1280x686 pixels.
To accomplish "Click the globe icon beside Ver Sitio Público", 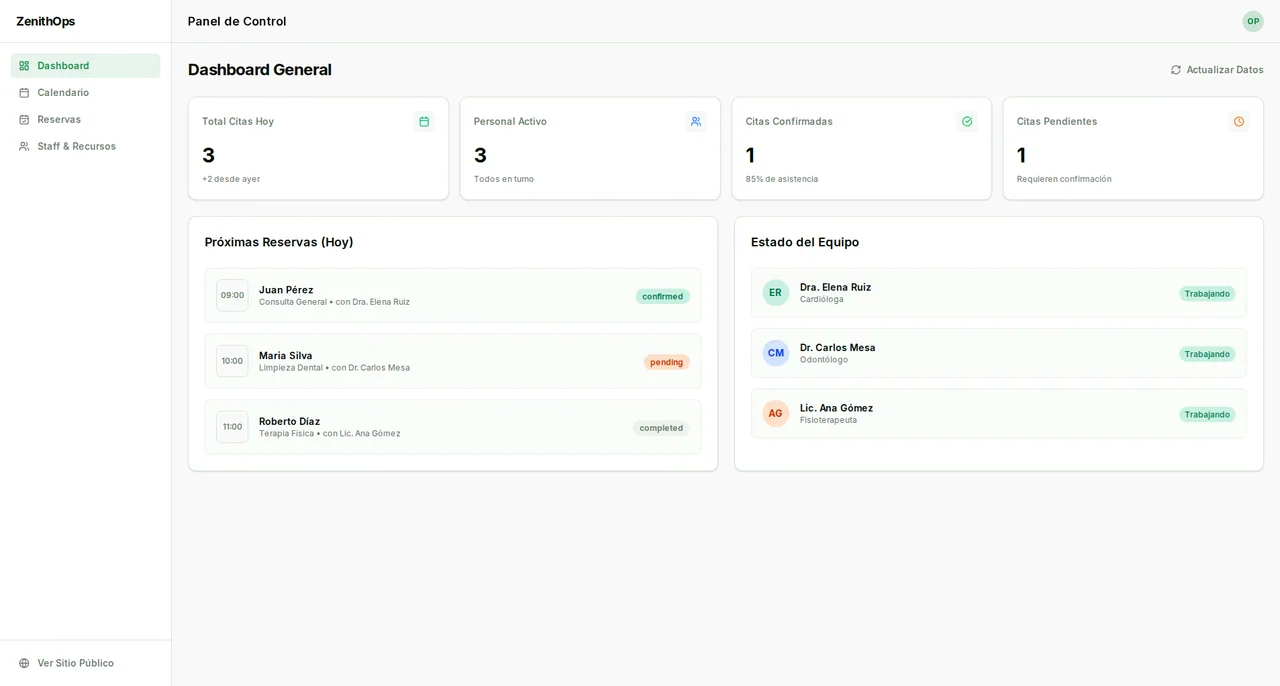I will (24, 663).
